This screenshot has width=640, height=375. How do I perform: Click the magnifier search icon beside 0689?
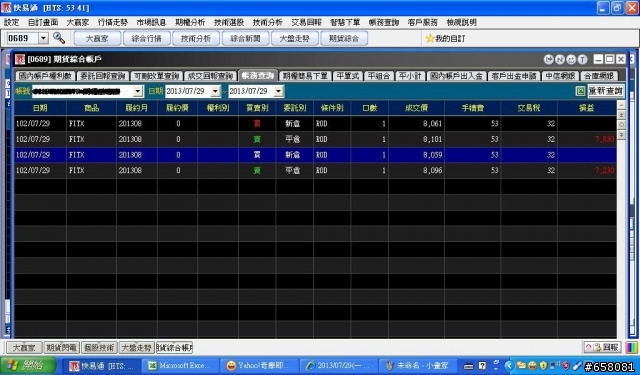[59, 38]
